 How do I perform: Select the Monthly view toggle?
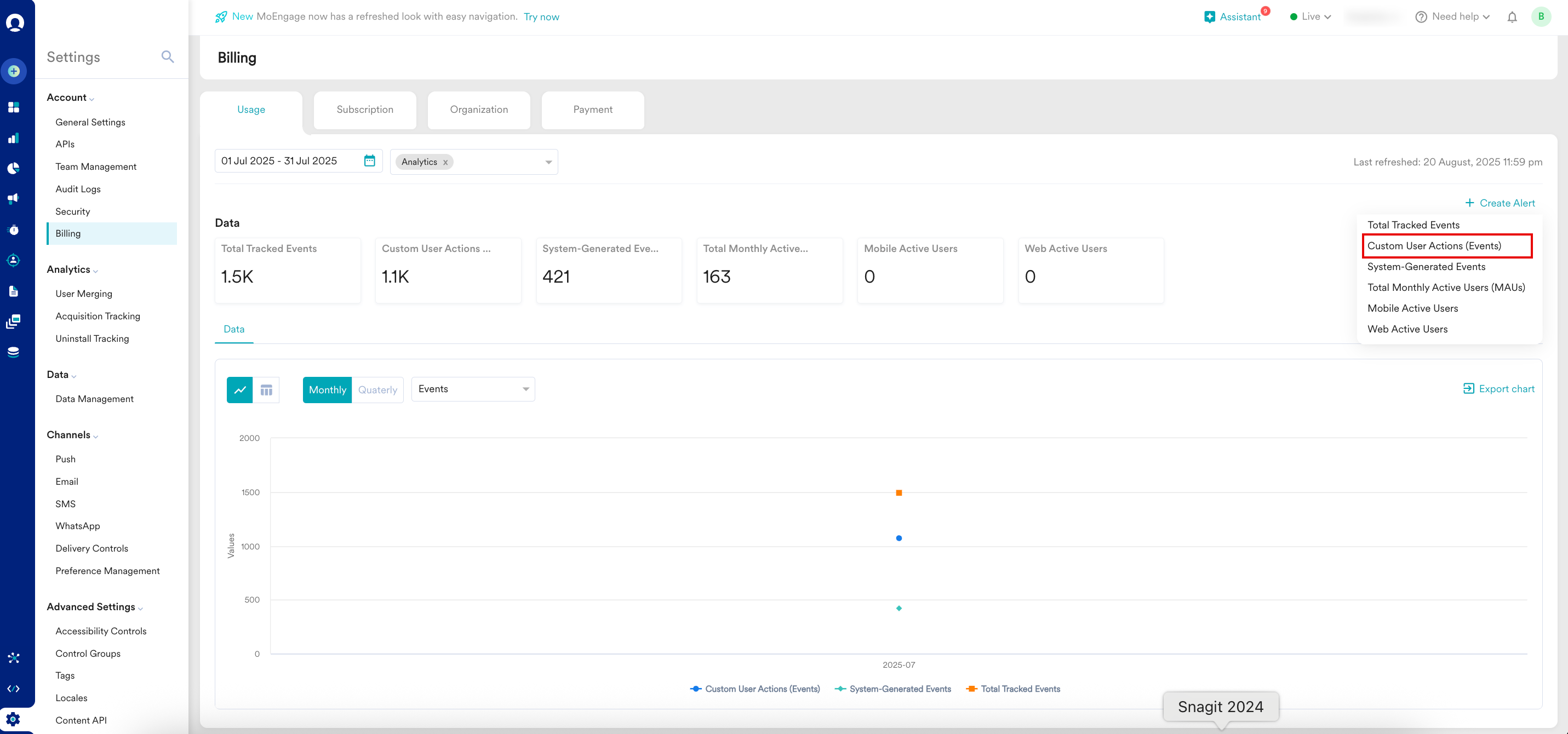(327, 389)
